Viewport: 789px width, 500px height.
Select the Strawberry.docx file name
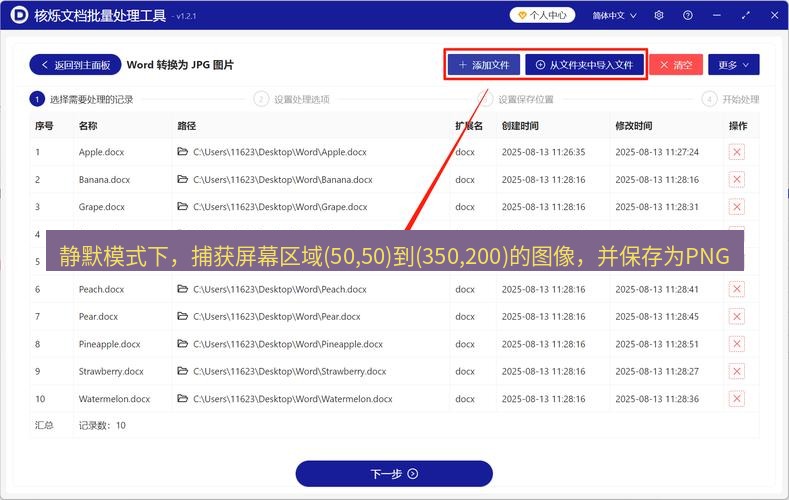(111, 371)
